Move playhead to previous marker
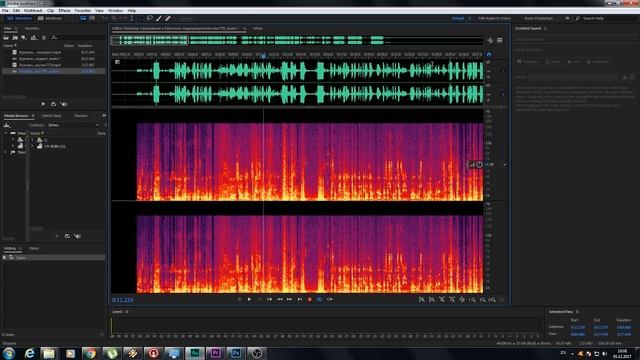Screen dimensions: 640x360 click(269, 300)
